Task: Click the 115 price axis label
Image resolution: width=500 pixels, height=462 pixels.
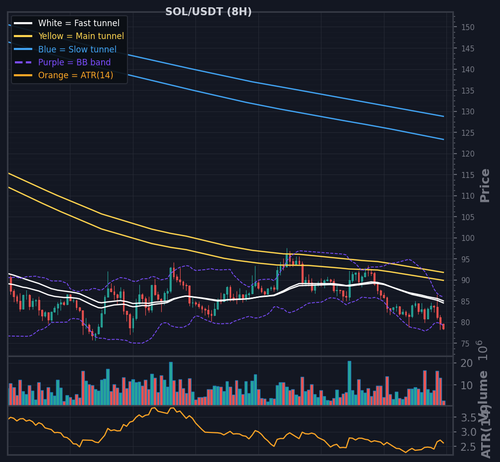Action: 468,175
